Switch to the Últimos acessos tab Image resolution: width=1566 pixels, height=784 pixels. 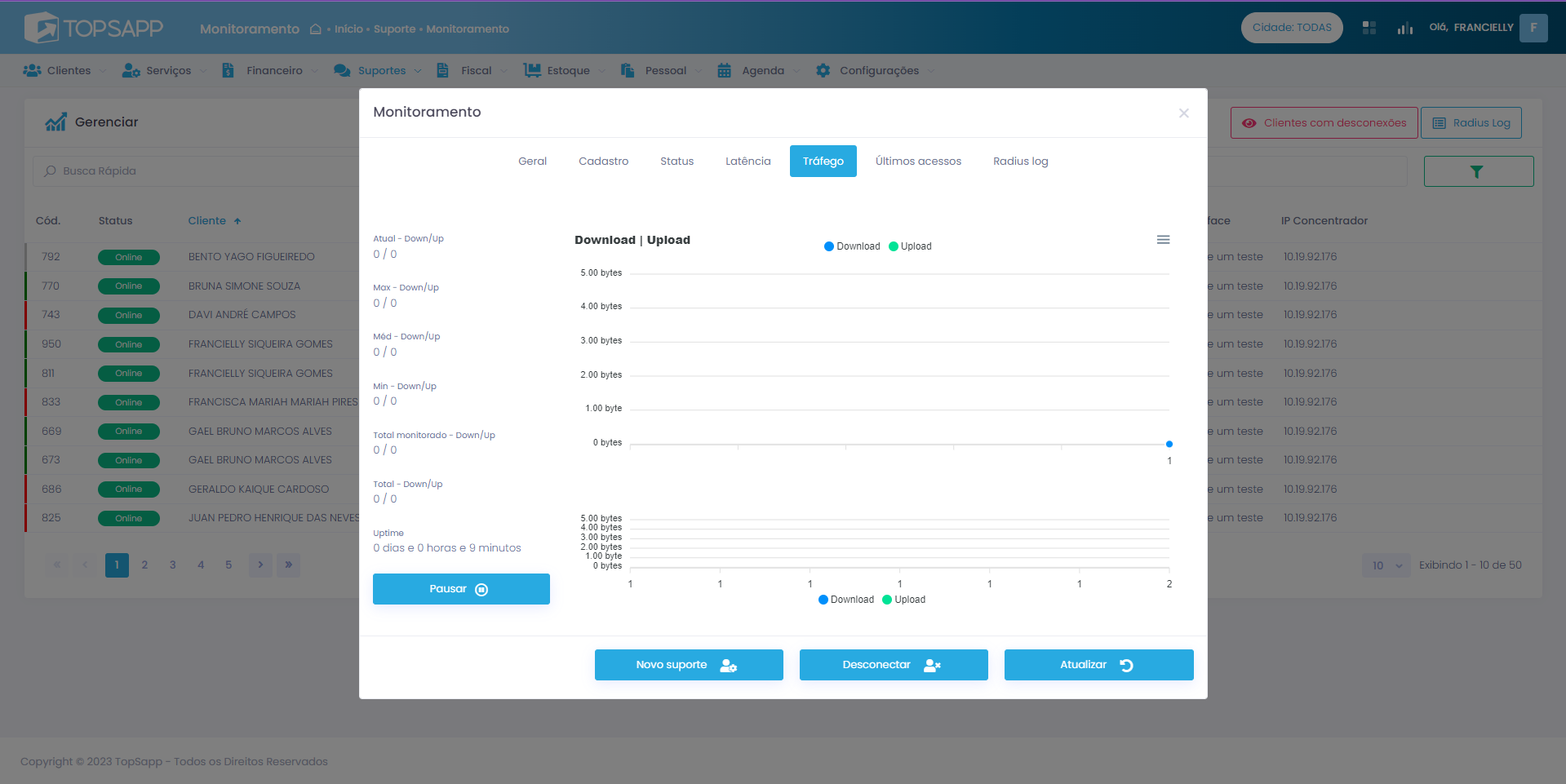918,162
